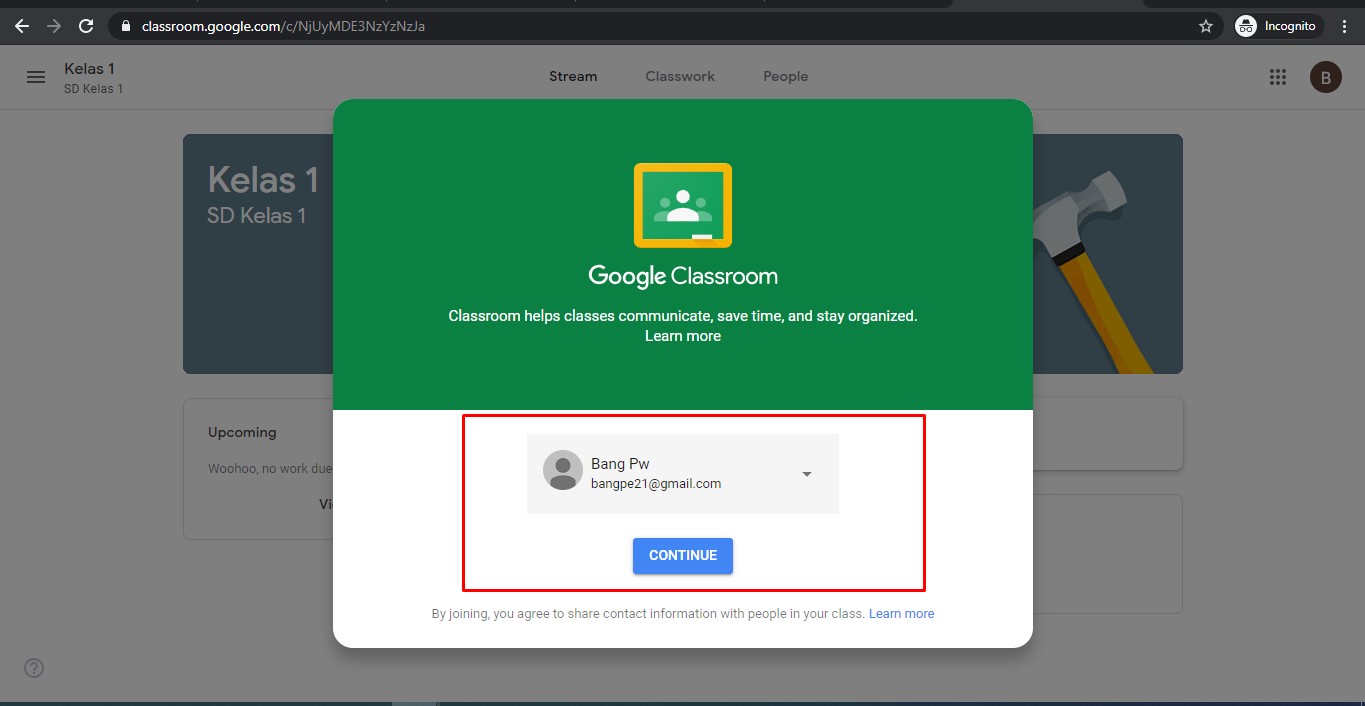Open the B account avatar
The height and width of the screenshot is (706, 1365).
pyautogui.click(x=1326, y=77)
